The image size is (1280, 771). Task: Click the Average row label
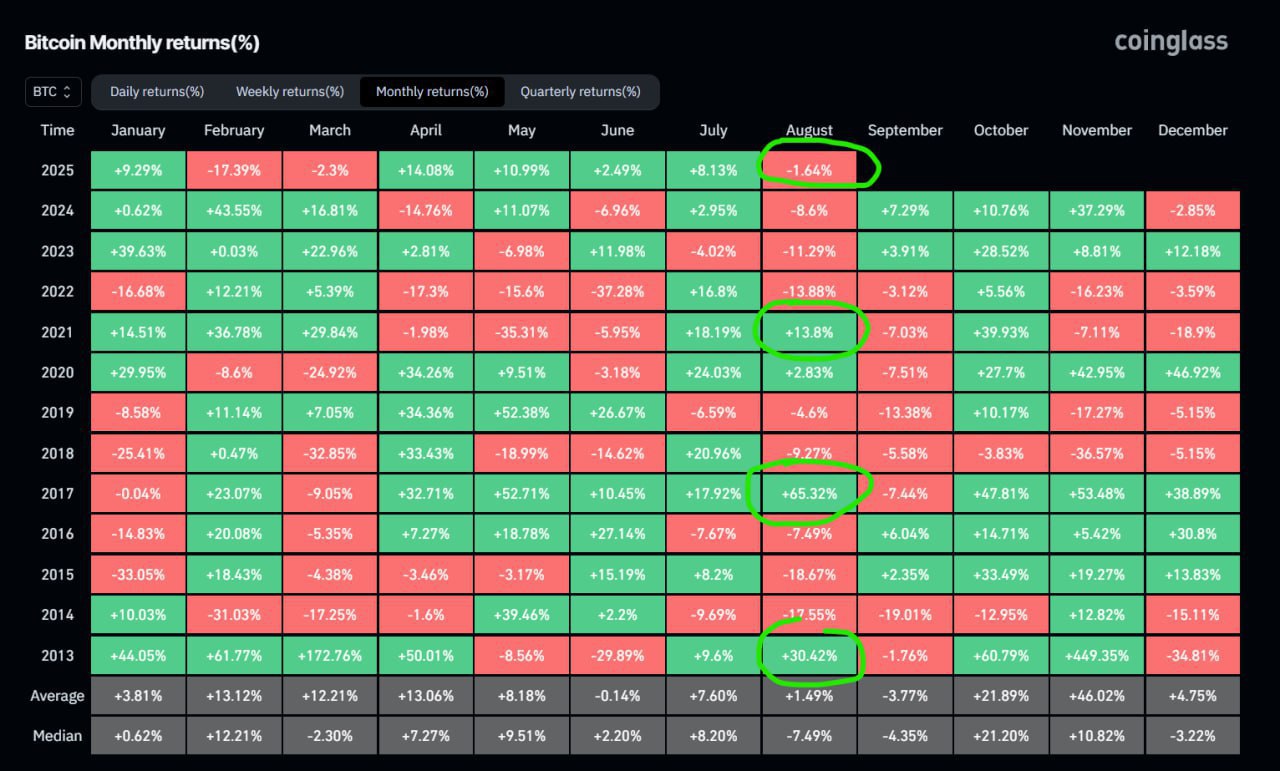tap(57, 696)
